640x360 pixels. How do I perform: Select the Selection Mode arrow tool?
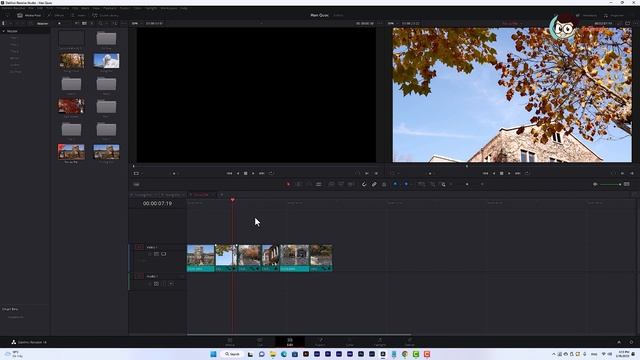click(x=288, y=184)
